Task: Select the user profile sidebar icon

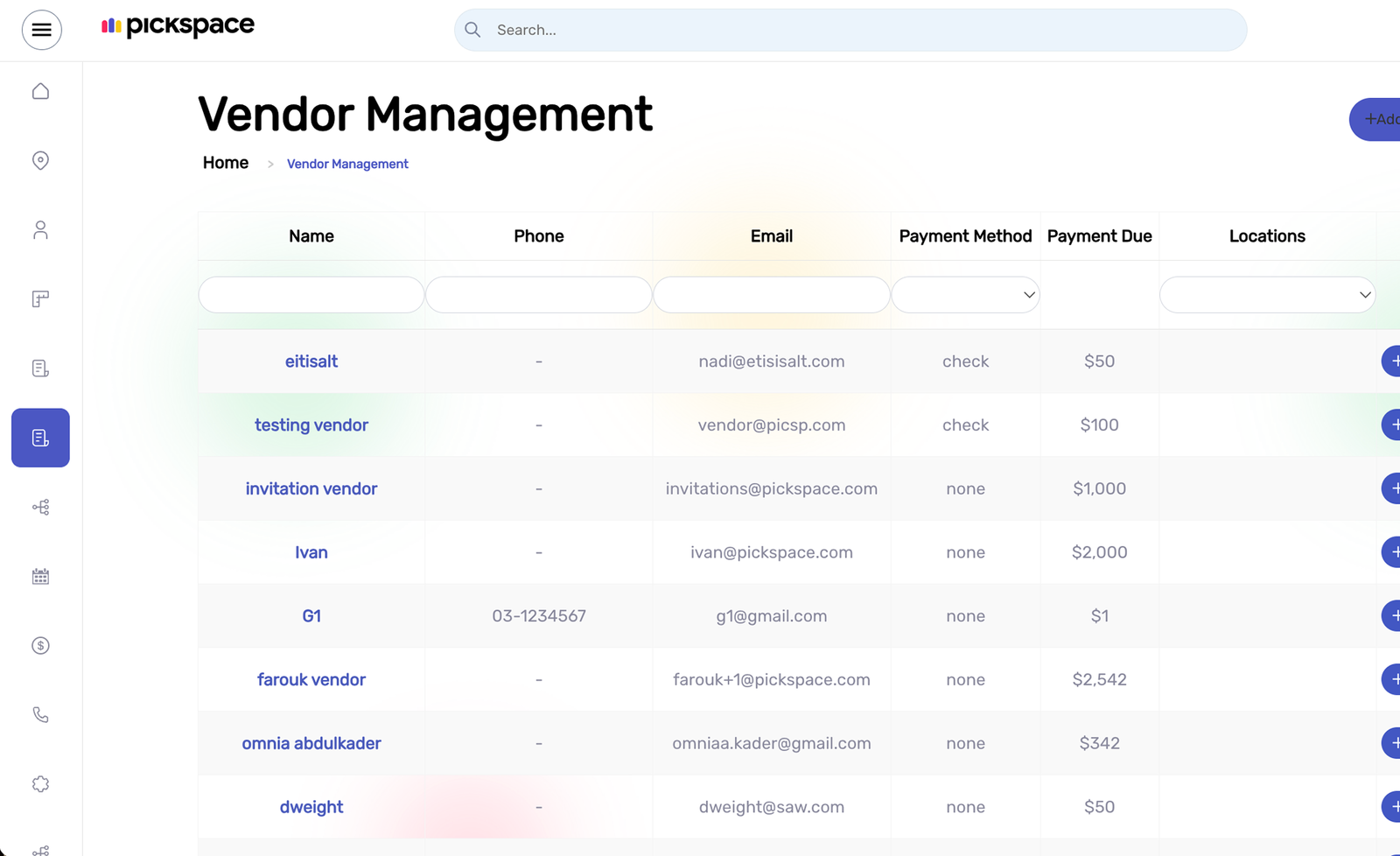Action: [x=40, y=229]
